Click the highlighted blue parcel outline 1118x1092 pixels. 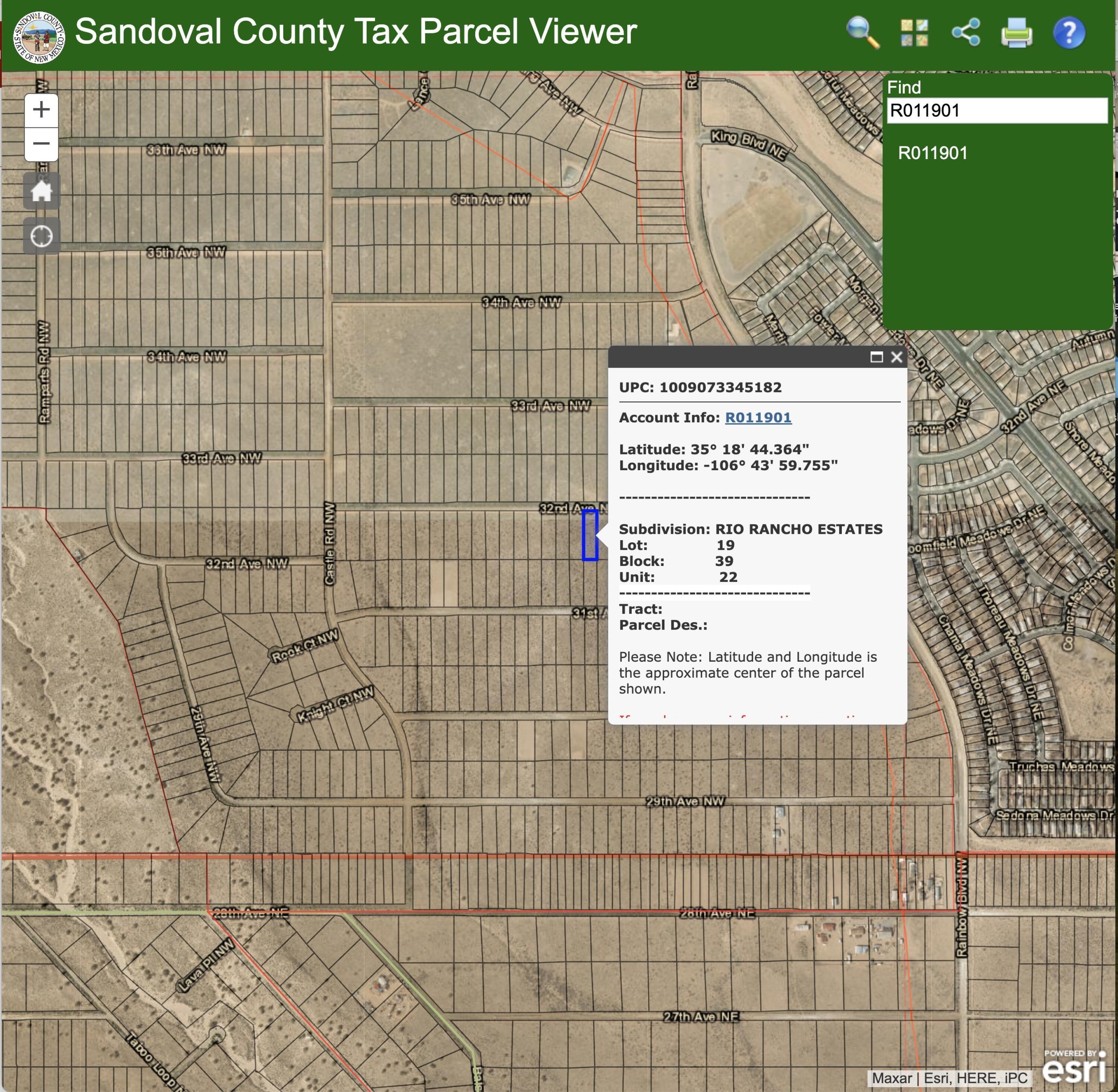(590, 535)
